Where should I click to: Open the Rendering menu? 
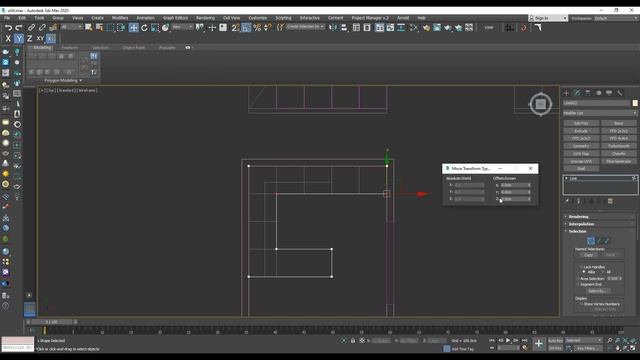click(205, 18)
